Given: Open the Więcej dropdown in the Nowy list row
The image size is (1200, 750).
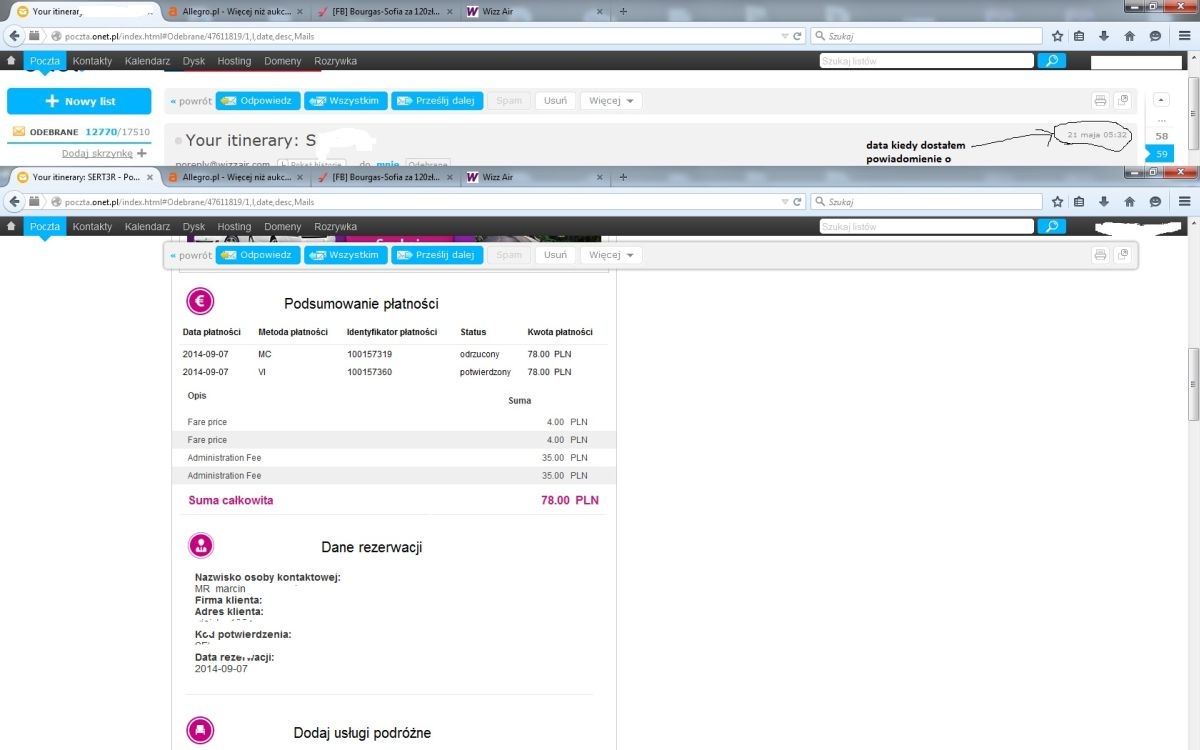Looking at the screenshot, I should point(611,101).
